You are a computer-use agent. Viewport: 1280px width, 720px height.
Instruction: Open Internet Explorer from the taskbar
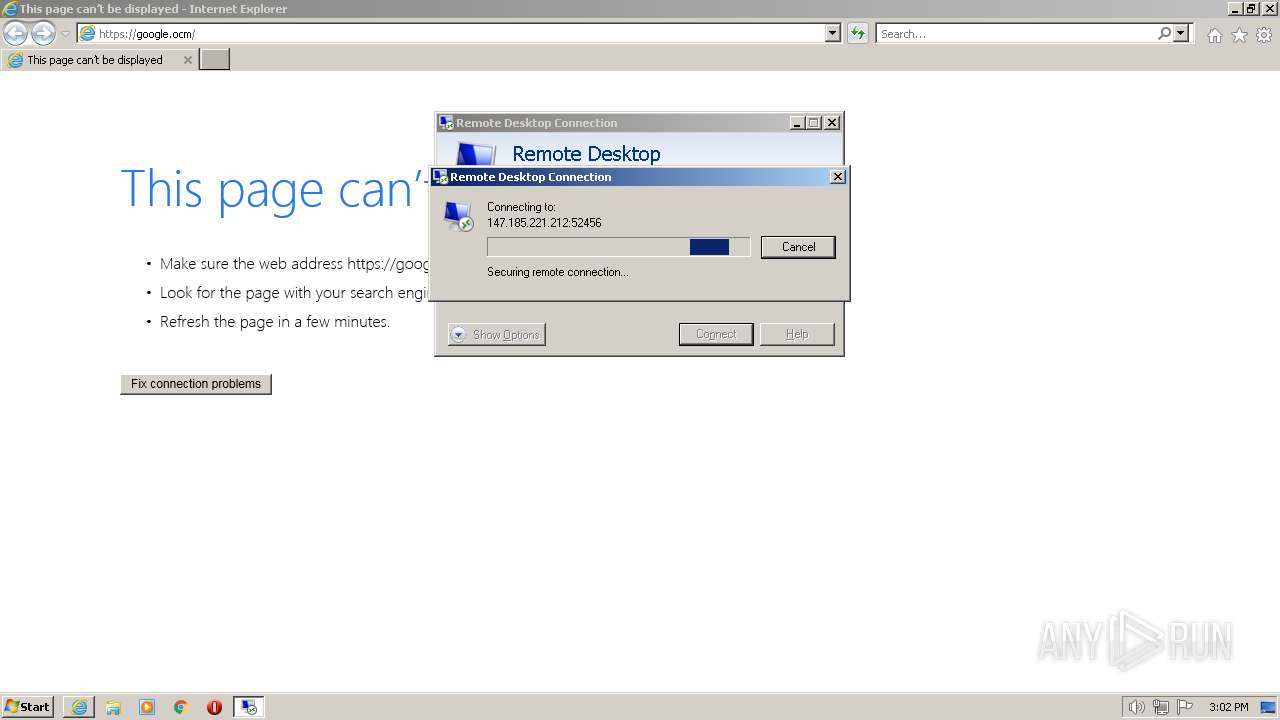pos(79,707)
